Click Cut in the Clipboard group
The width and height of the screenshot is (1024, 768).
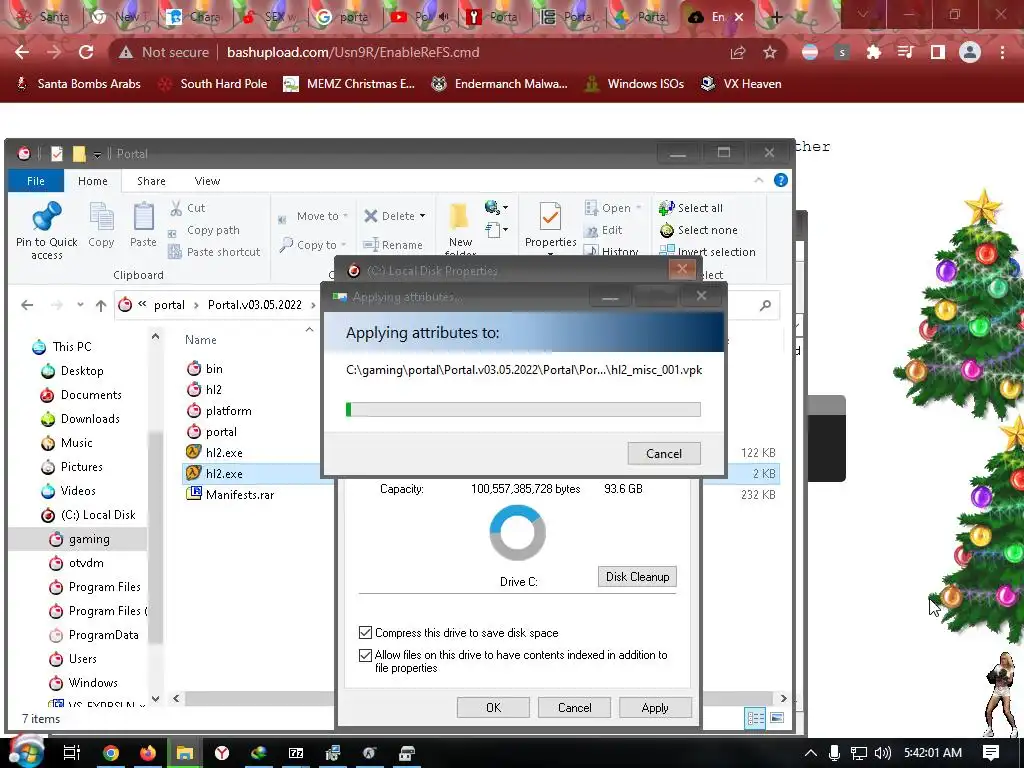(188, 208)
